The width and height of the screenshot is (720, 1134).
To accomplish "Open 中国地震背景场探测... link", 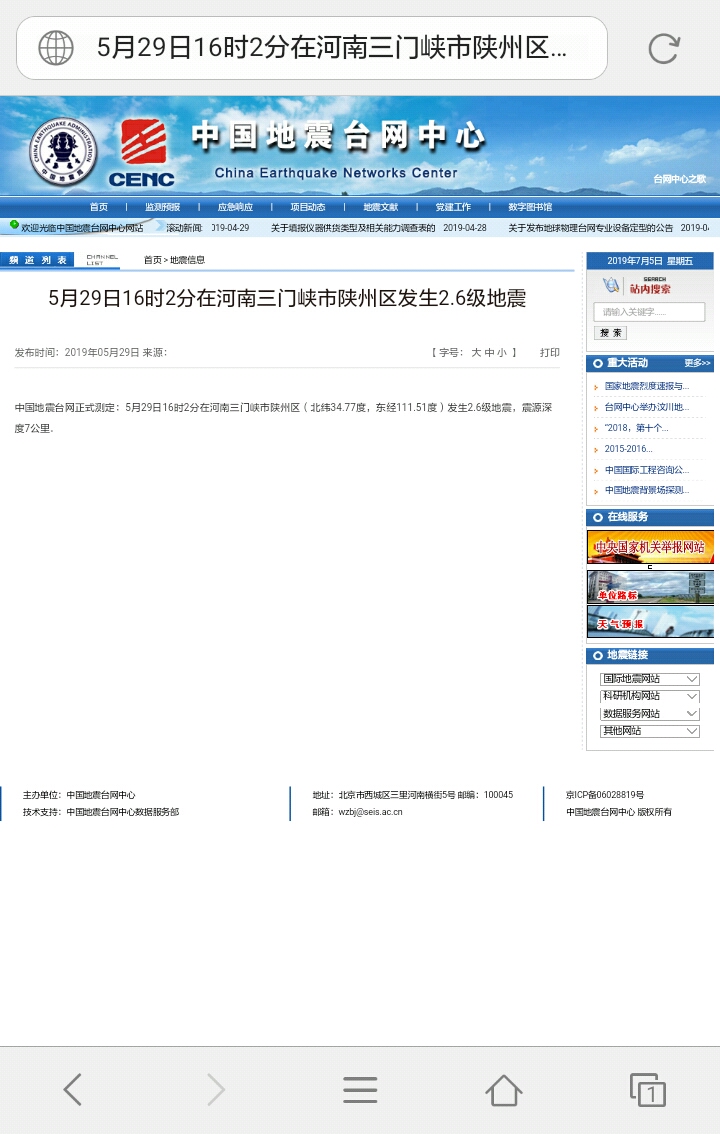I will point(647,490).
